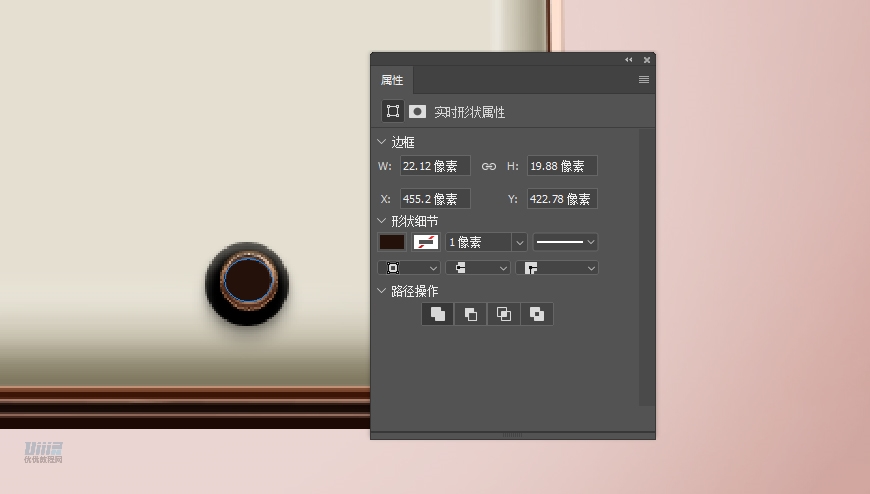
Task: Switch to the 属性 tab
Action: pos(392,80)
